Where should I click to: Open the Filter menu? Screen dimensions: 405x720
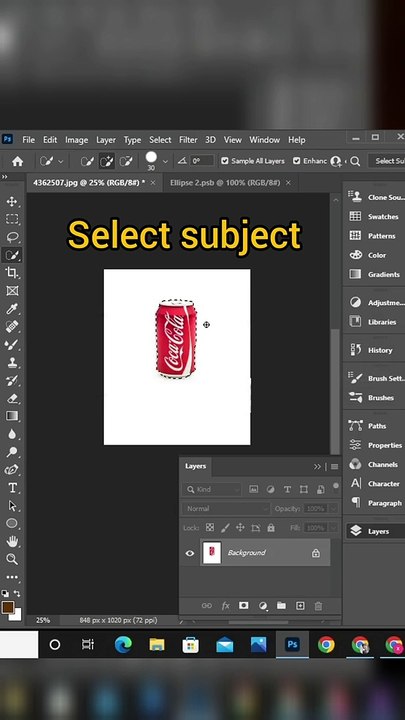click(188, 140)
